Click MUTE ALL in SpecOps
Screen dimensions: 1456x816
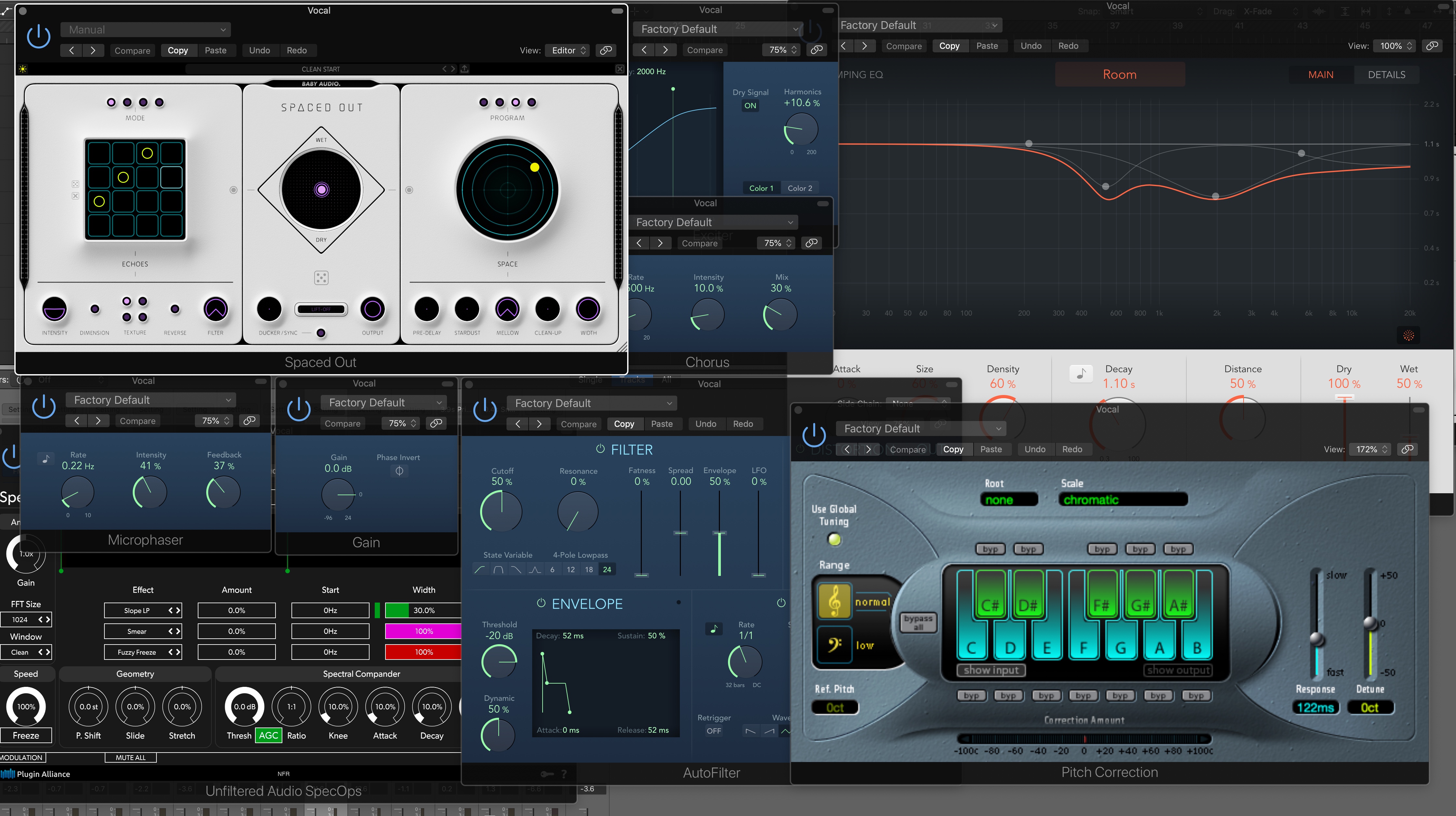coord(130,758)
